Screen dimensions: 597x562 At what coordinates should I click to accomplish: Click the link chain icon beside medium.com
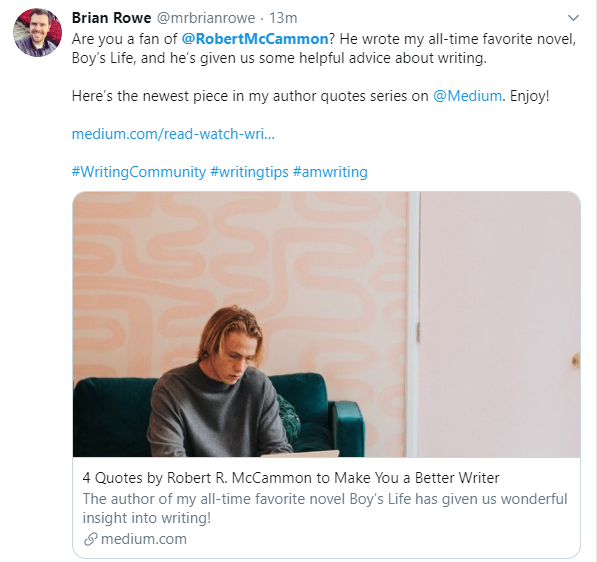tap(91, 539)
